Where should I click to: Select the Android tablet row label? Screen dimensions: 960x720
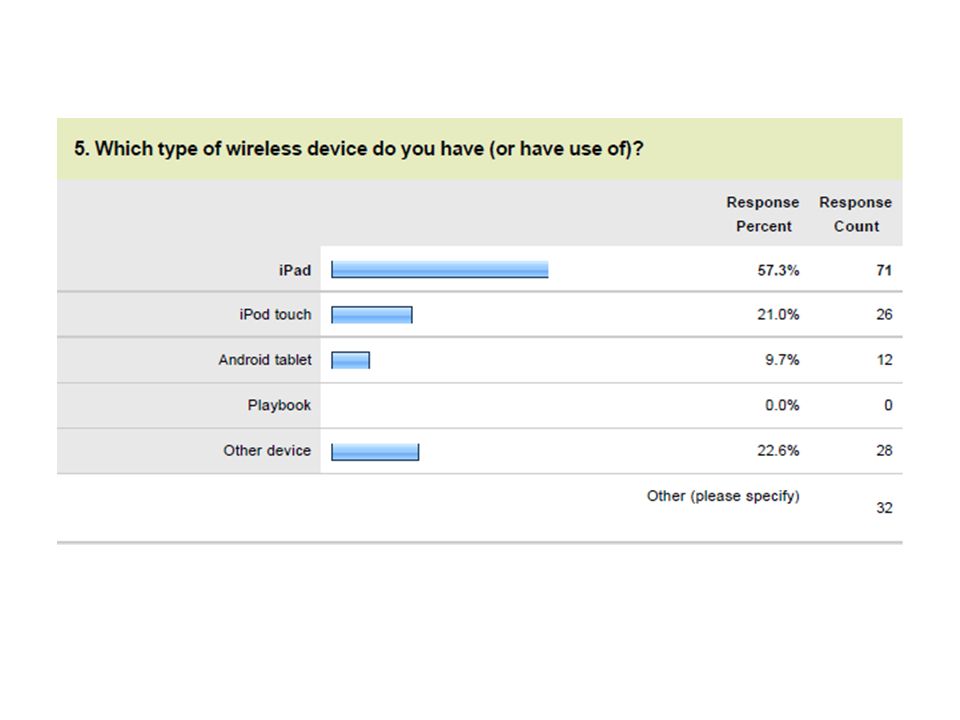264,360
